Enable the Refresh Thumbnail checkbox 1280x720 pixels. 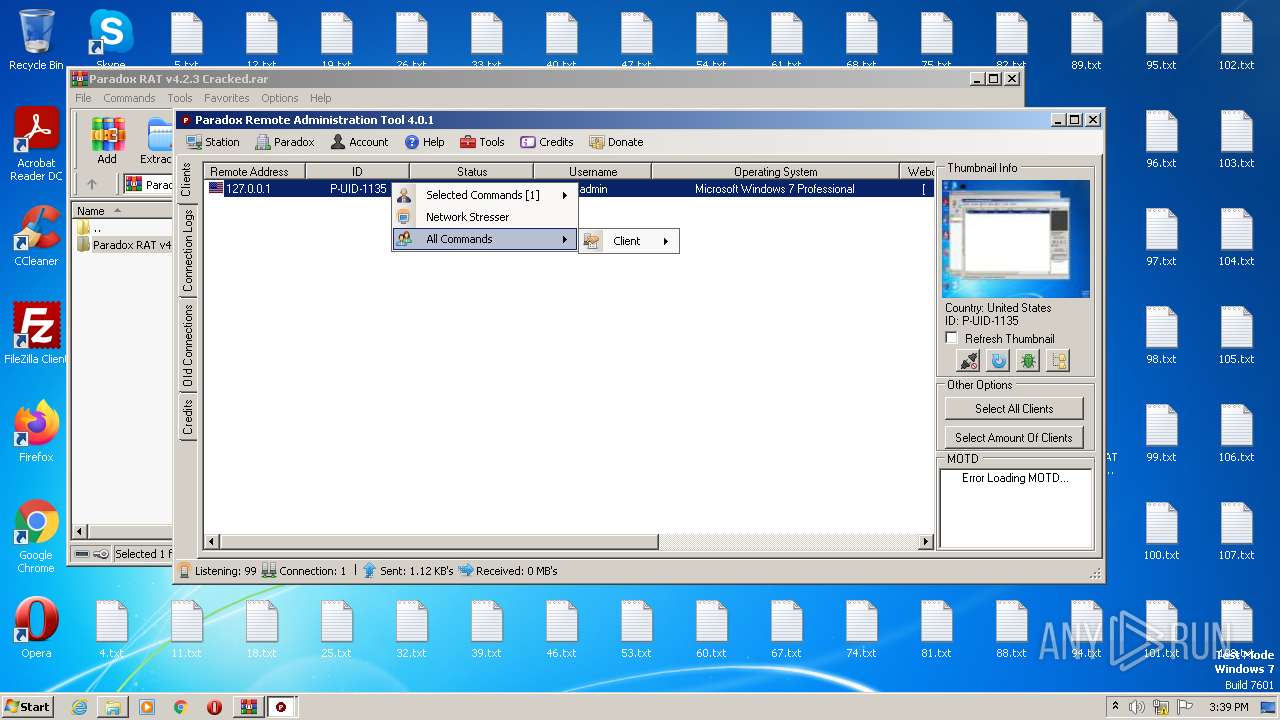[x=952, y=339]
